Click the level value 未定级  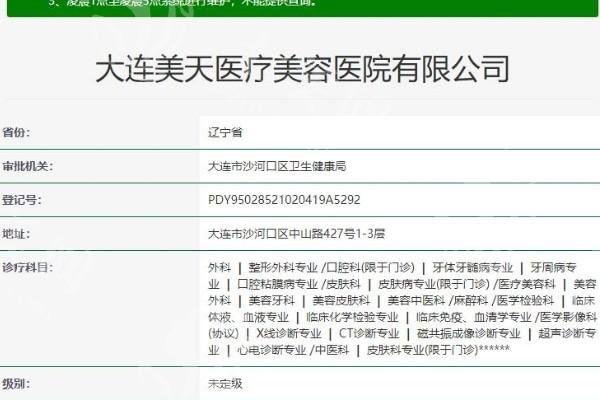[225, 384]
